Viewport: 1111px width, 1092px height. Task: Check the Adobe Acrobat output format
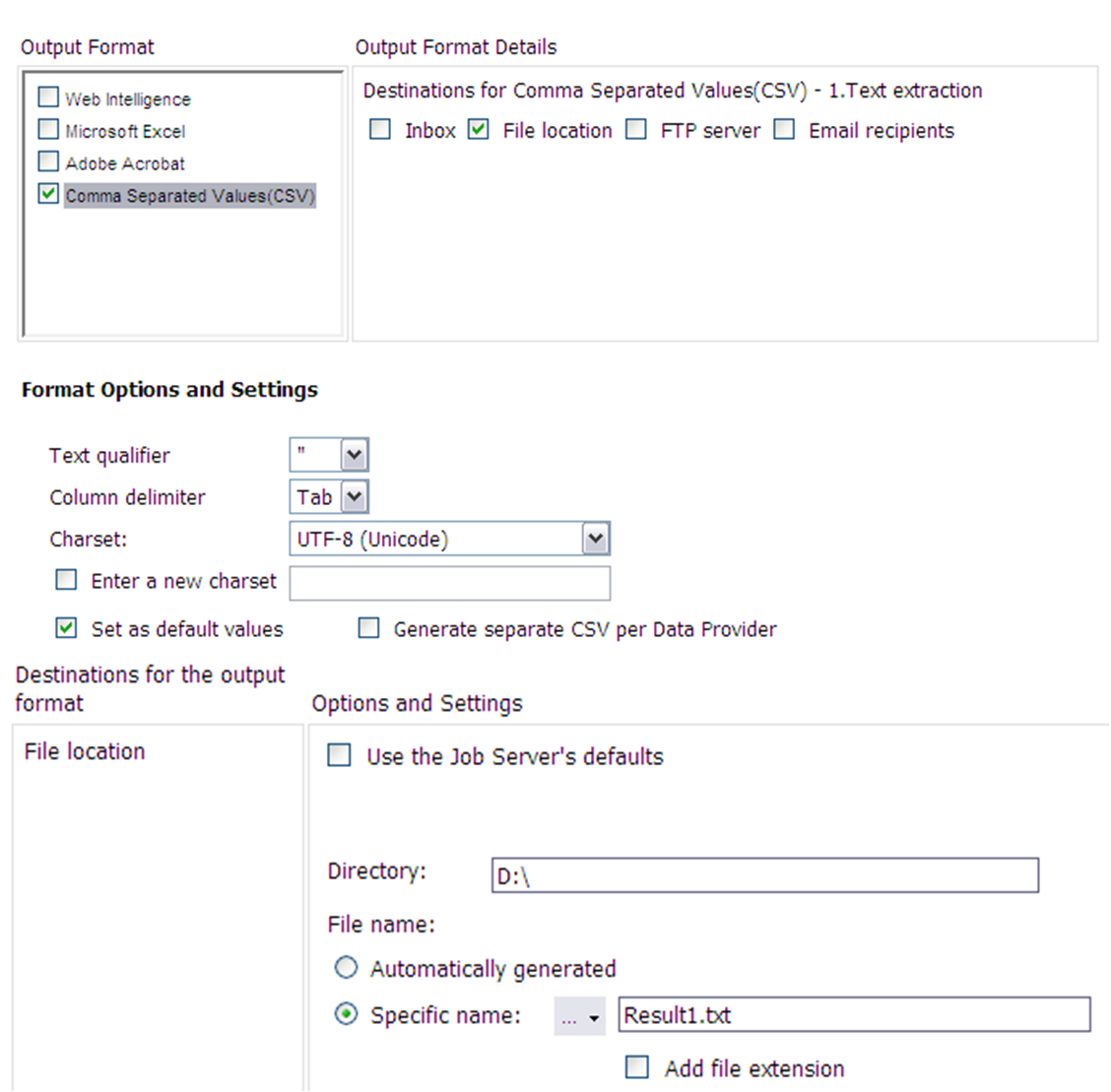coord(46,161)
